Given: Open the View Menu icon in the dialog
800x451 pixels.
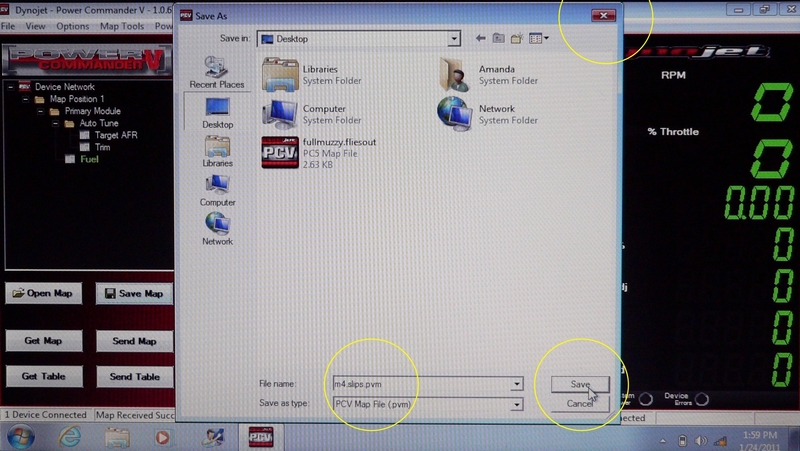Looking at the screenshot, I should click(539, 38).
